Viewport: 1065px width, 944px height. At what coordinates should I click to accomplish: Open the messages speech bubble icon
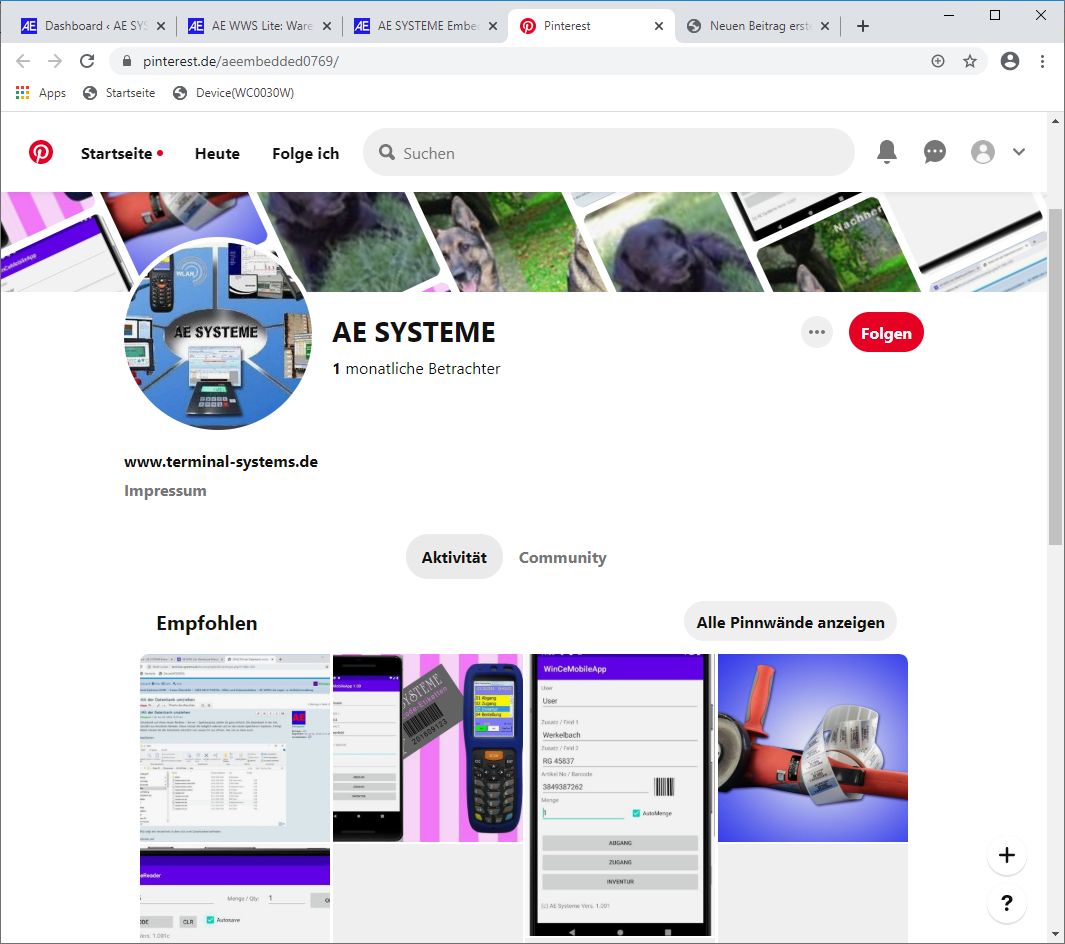tap(935, 152)
